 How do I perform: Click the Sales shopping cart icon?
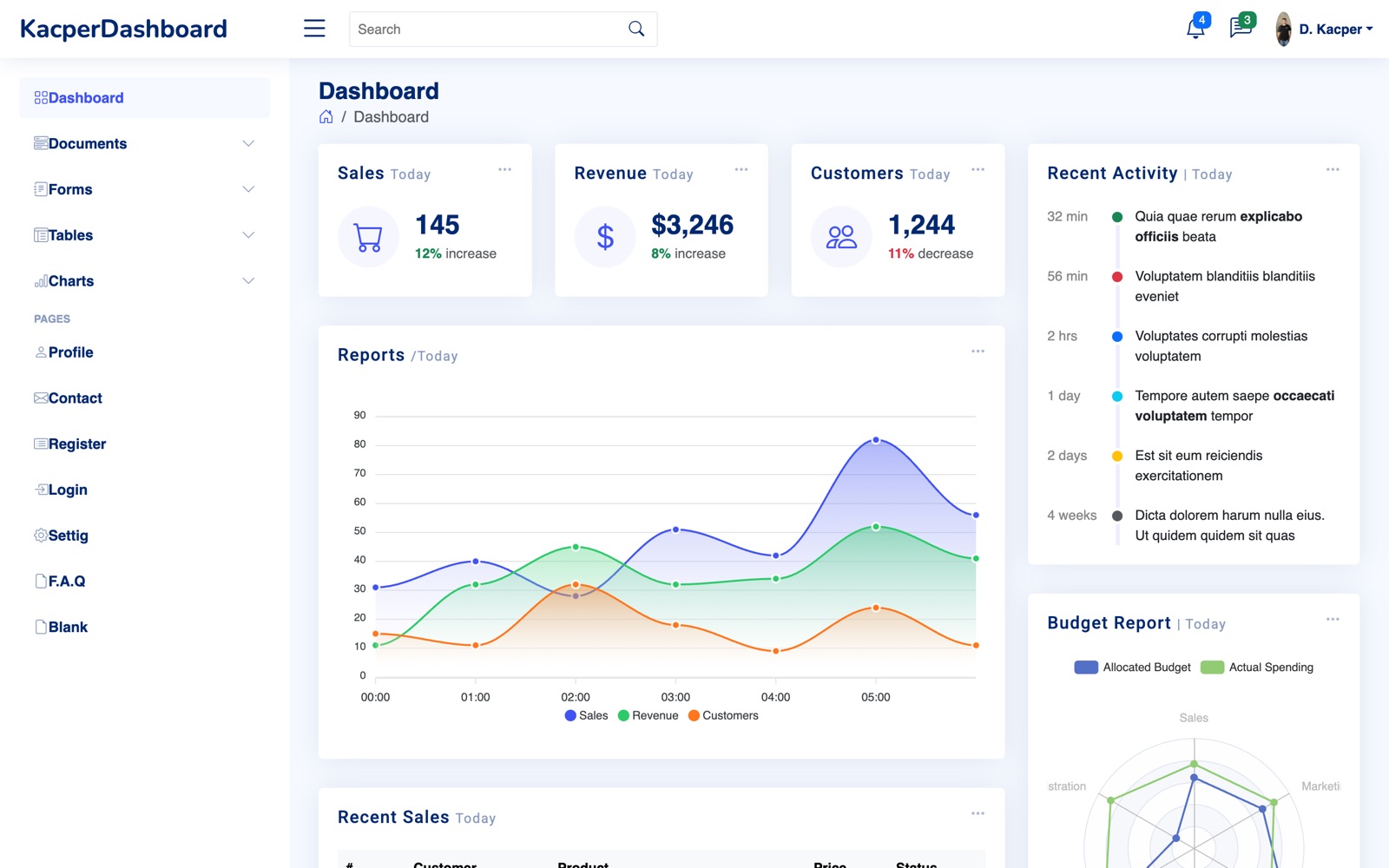point(368,236)
